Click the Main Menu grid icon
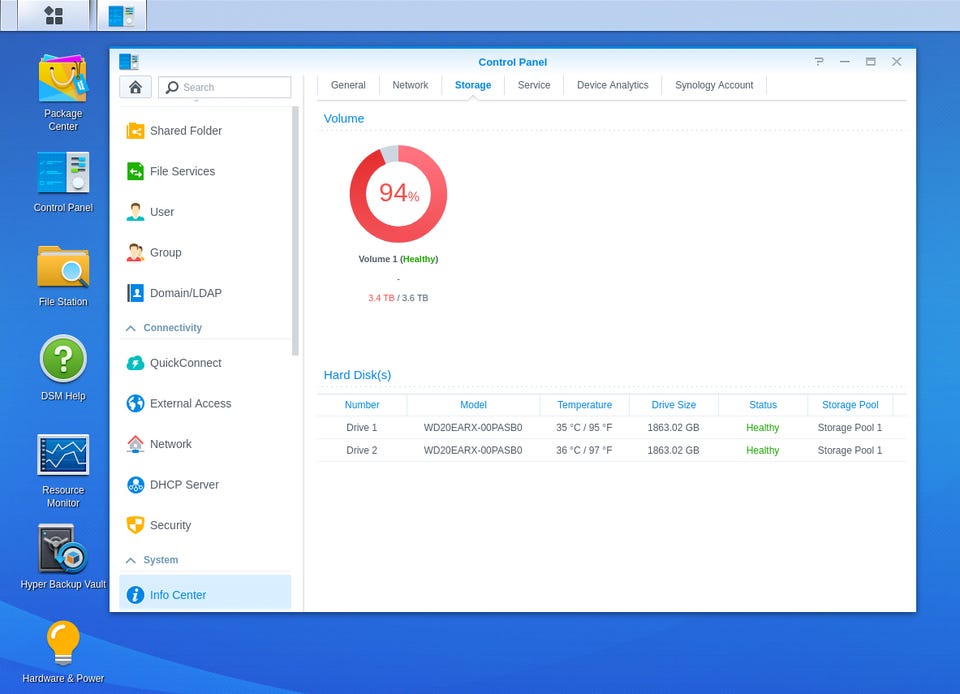Image resolution: width=960 pixels, height=694 pixels. (x=54, y=15)
